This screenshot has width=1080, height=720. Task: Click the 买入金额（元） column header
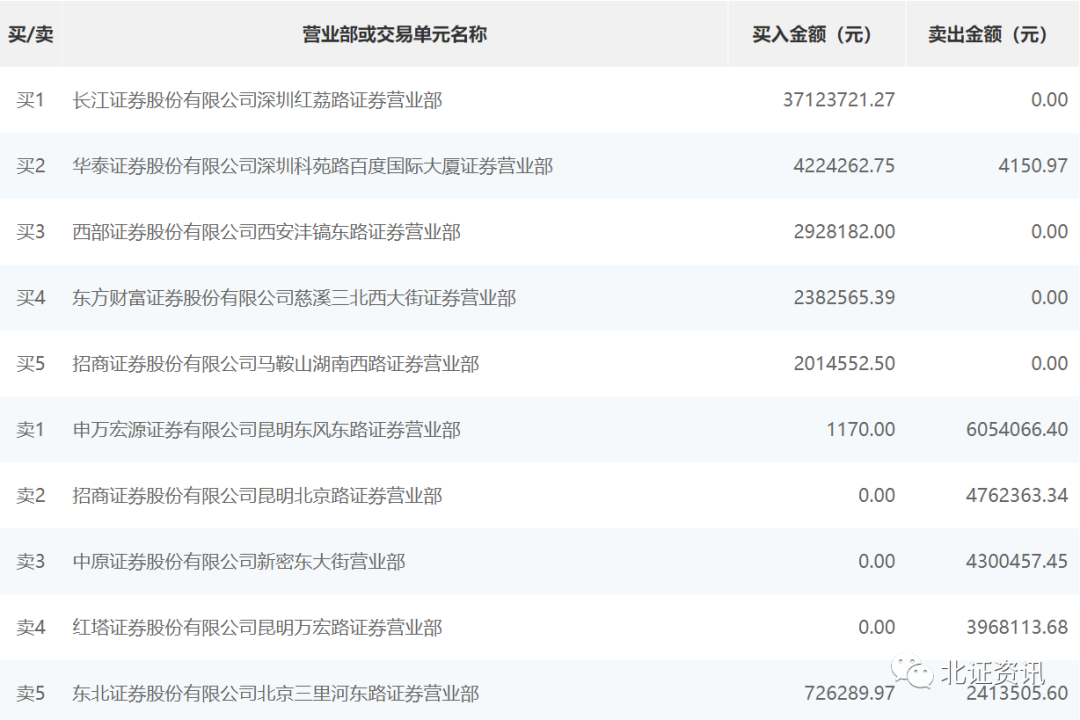(812, 34)
